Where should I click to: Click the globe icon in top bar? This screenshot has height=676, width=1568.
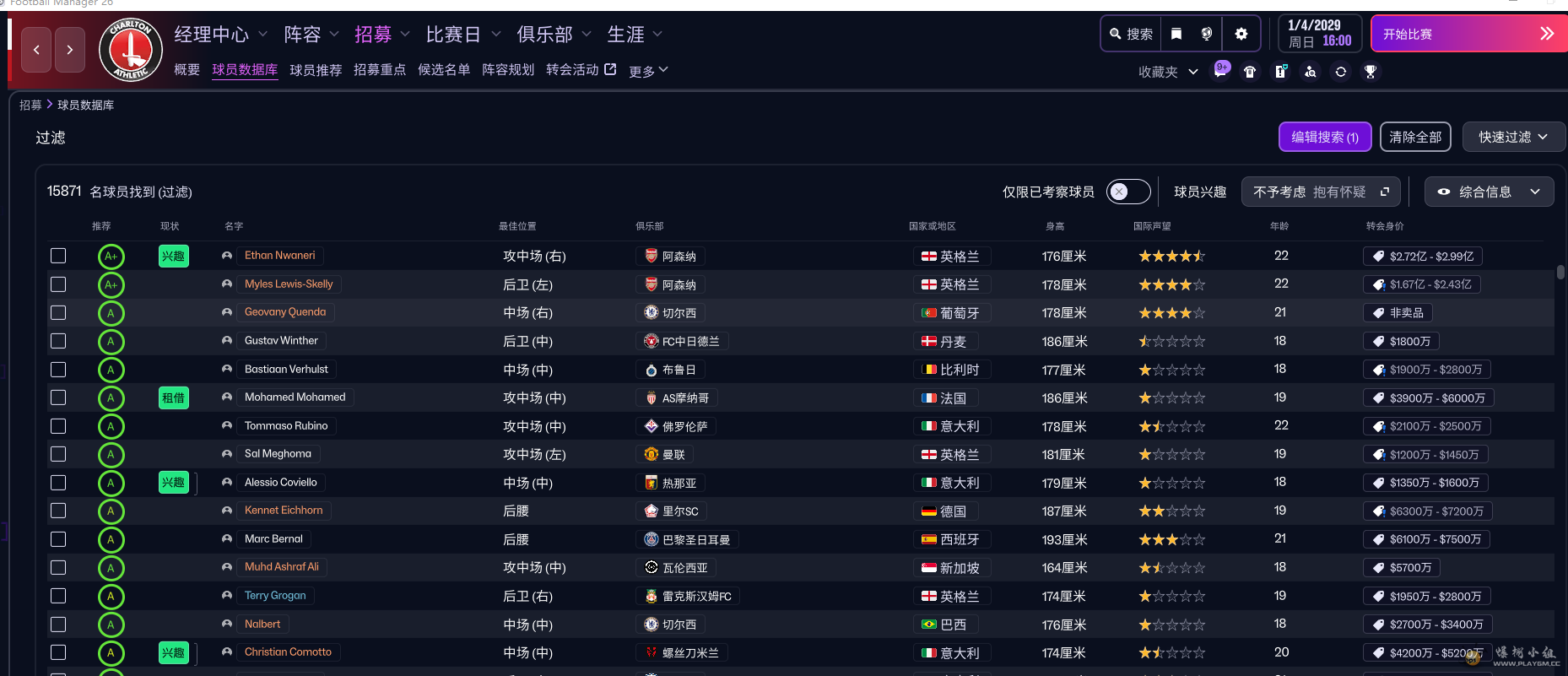(1207, 34)
